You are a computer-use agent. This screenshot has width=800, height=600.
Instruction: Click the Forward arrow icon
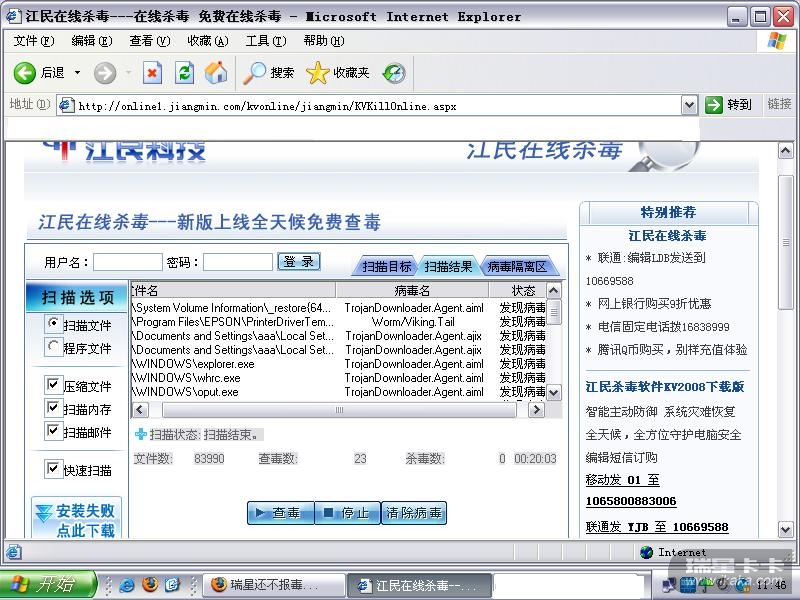(105, 73)
